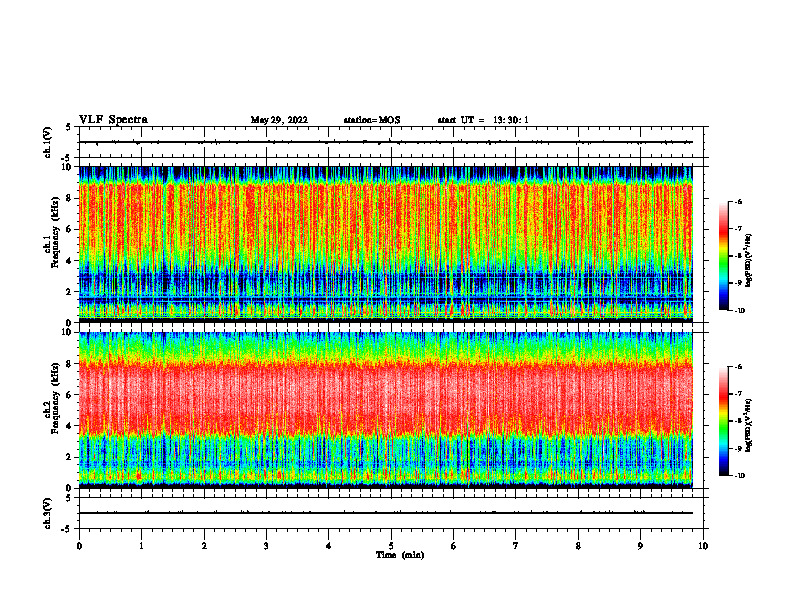
Task: Click the ch.2 spectrogram color bar
Action: 723,421
